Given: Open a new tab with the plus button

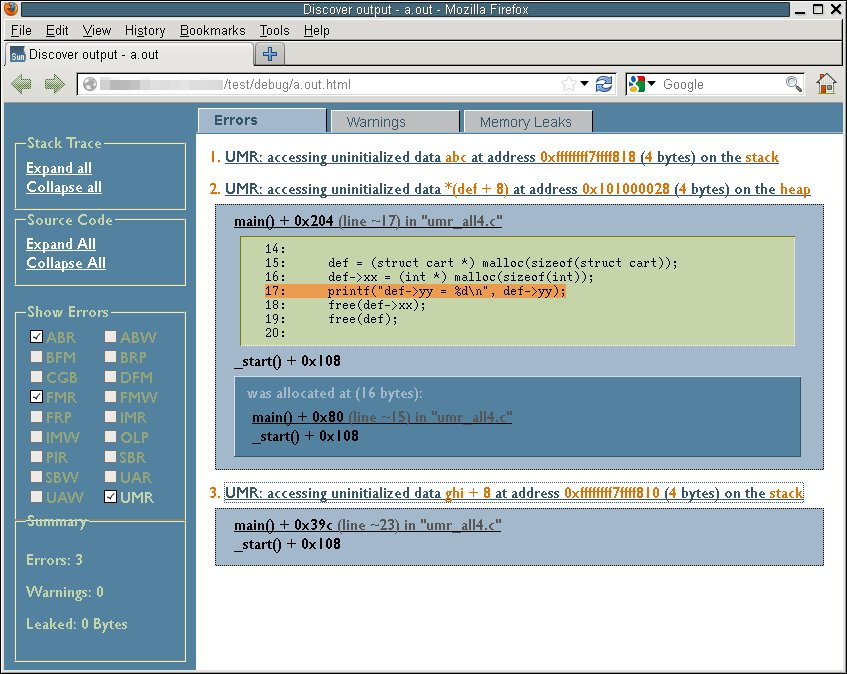Looking at the screenshot, I should pos(270,53).
